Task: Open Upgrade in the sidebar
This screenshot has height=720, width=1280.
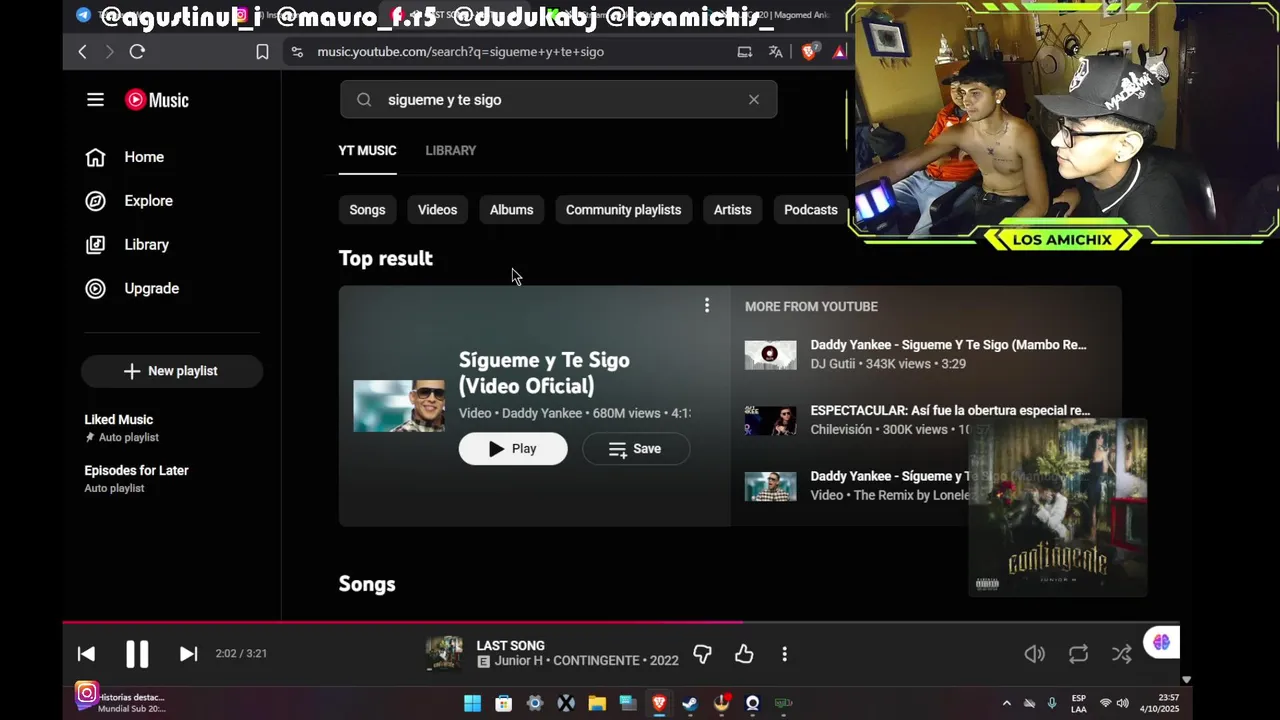Action: pos(132,289)
